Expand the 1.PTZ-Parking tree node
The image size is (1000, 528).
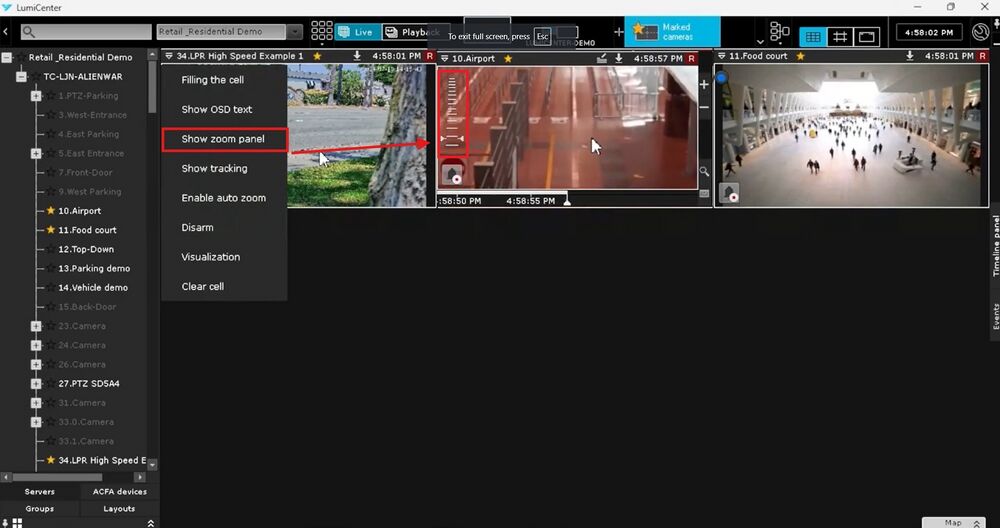[x=36, y=96]
